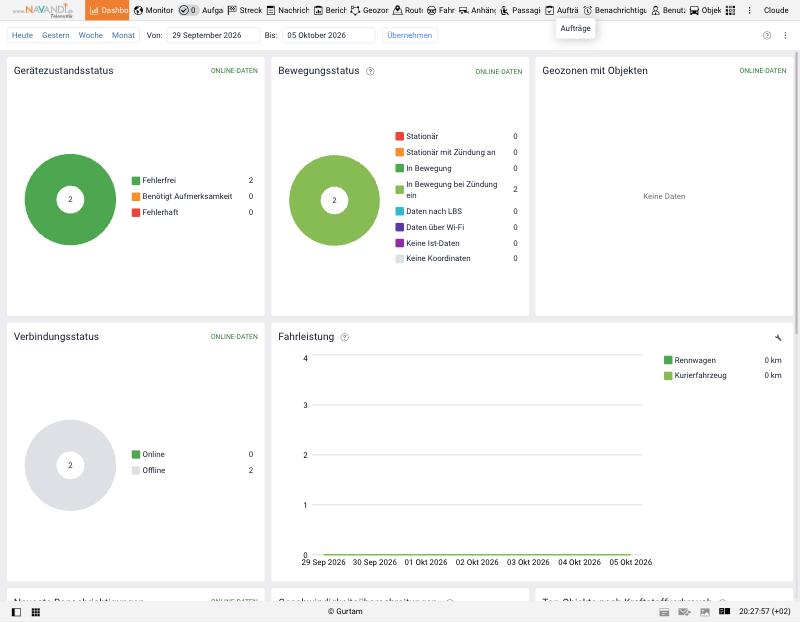Open dashboard options menu under Cloude

click(785, 35)
